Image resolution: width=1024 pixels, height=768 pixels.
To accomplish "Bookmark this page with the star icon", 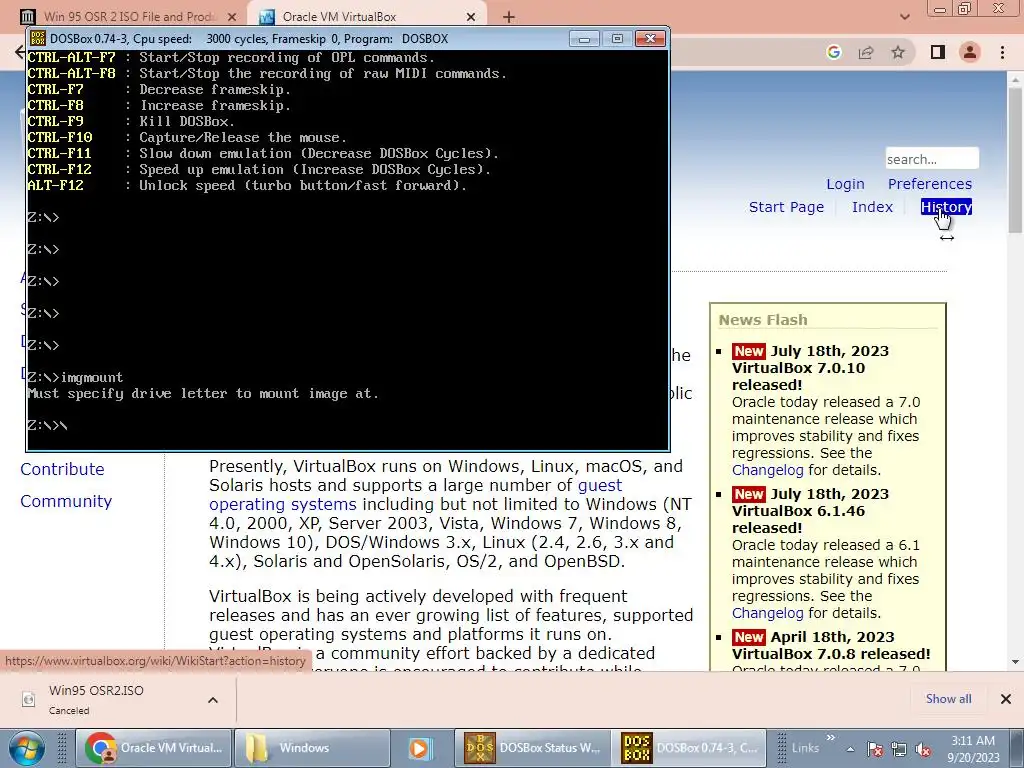I will click(898, 52).
